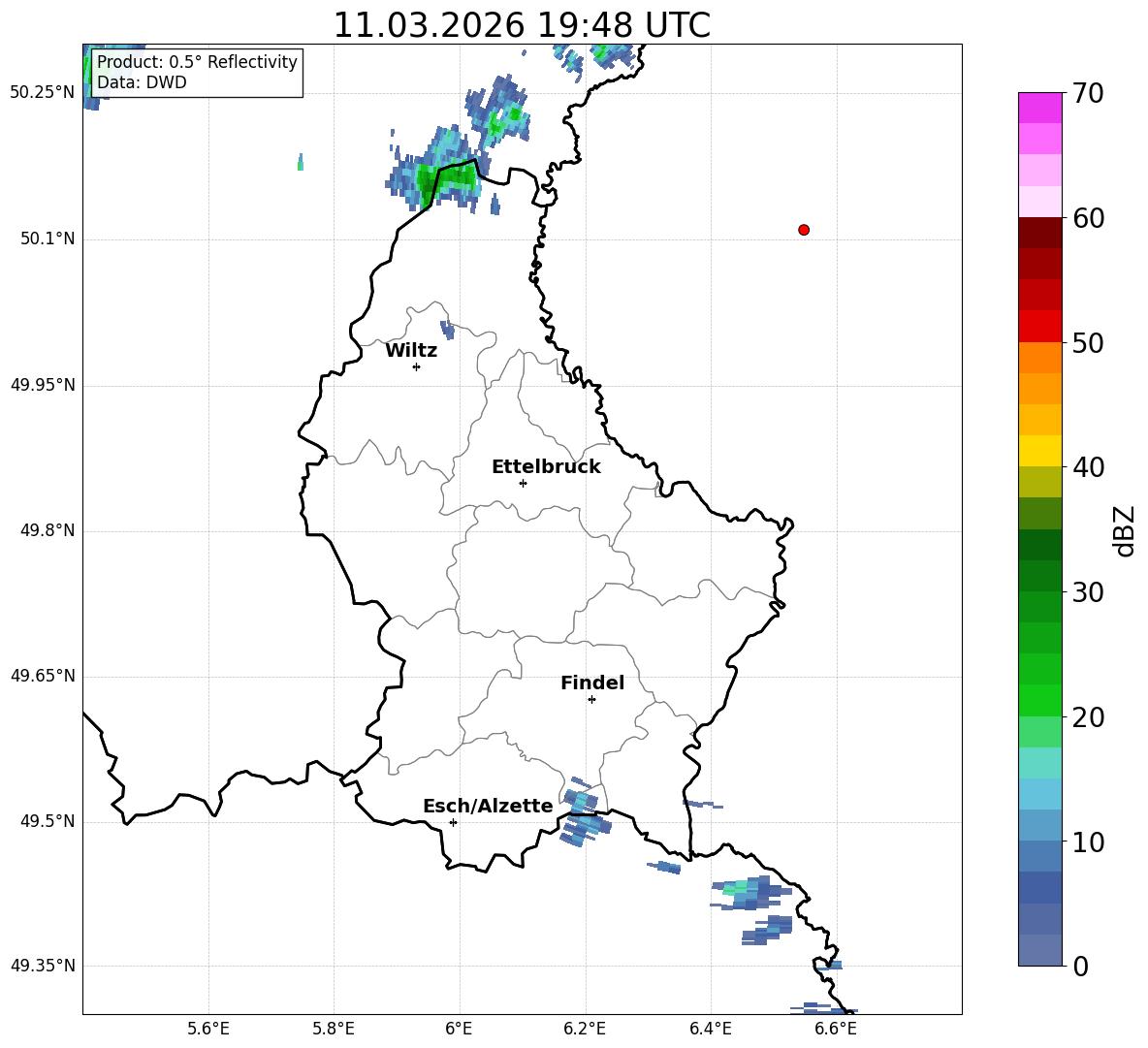
Task: Click the small radar echo northeast of Wiltz
Action: (x=447, y=330)
